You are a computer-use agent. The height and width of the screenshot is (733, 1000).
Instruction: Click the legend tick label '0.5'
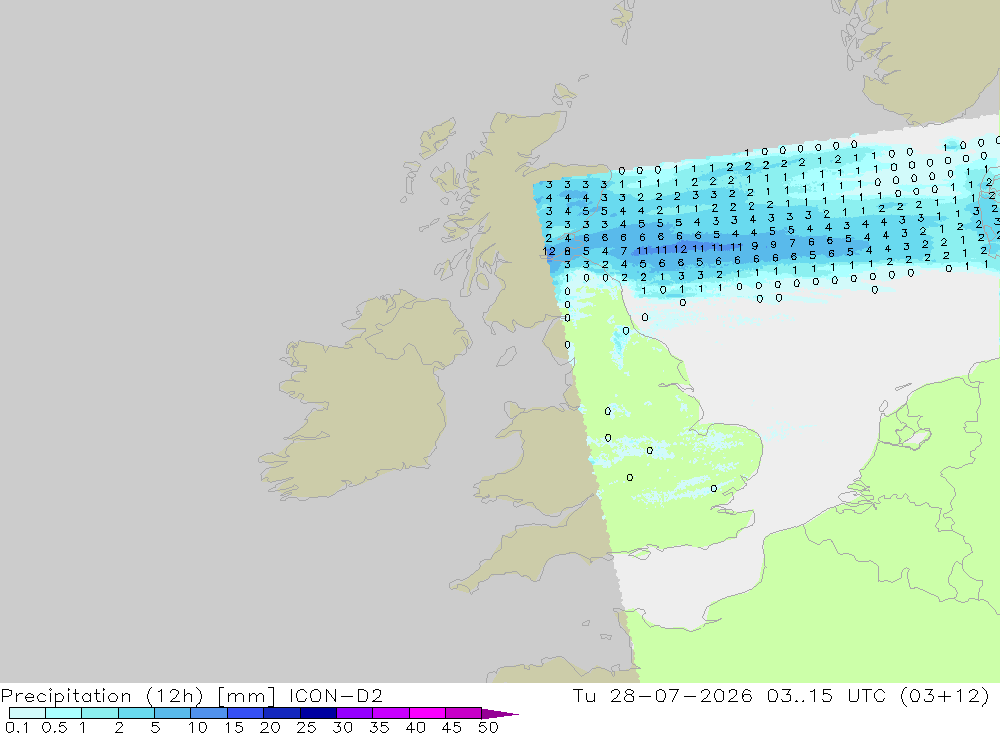pyautogui.click(x=54, y=727)
